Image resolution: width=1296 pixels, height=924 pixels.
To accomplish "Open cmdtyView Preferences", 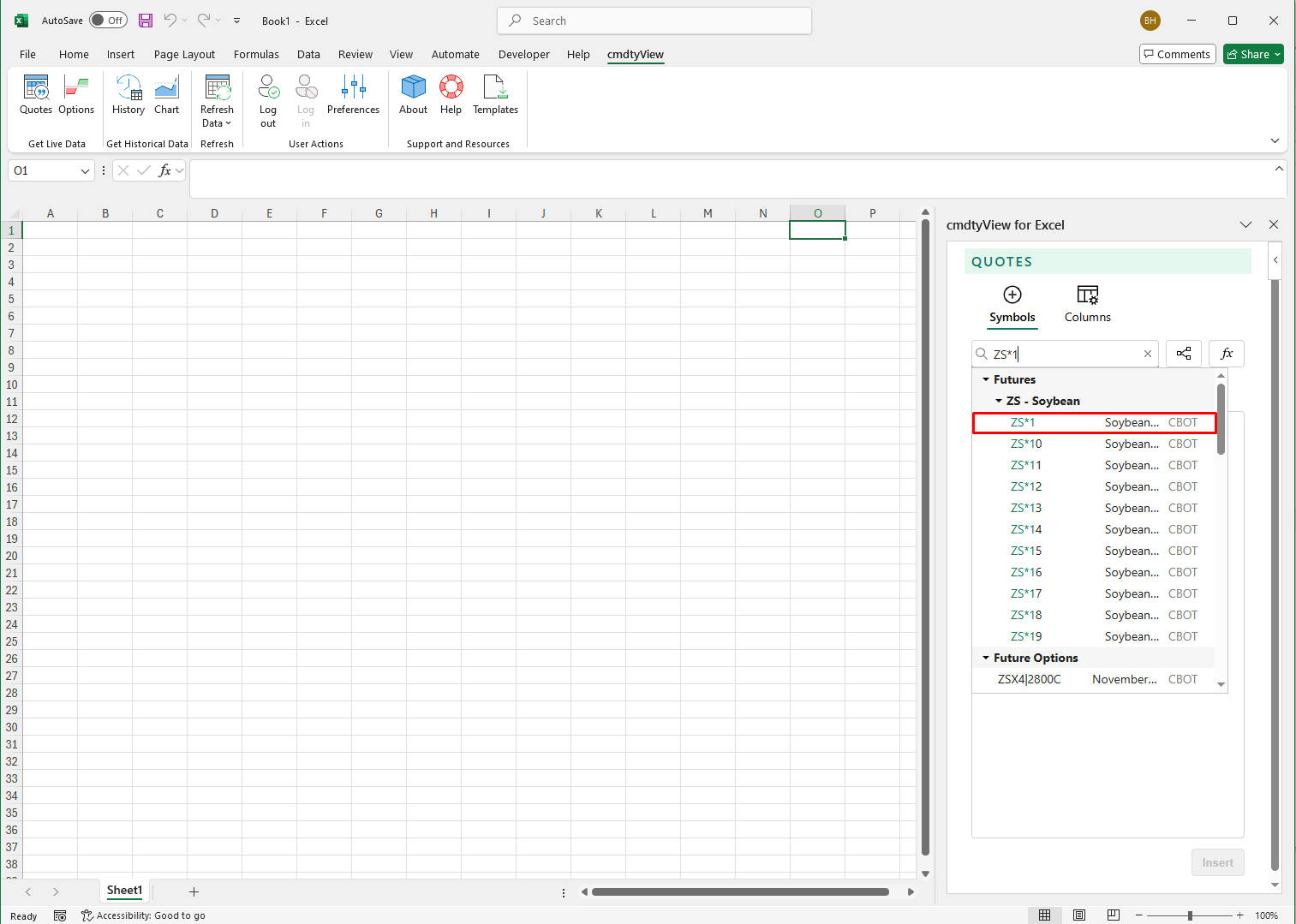I will coord(353,94).
